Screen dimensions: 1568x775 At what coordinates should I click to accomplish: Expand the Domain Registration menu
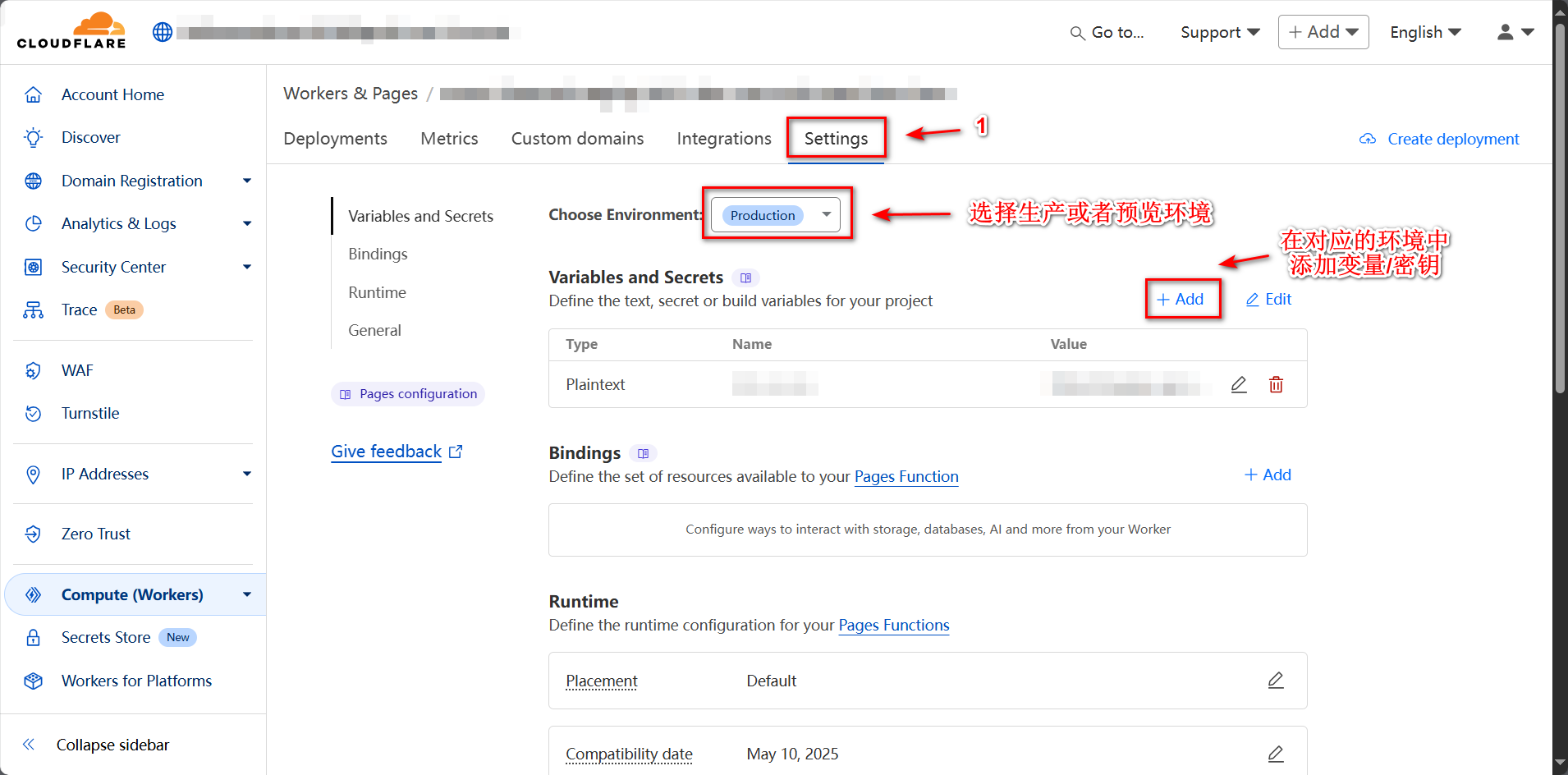[x=246, y=181]
